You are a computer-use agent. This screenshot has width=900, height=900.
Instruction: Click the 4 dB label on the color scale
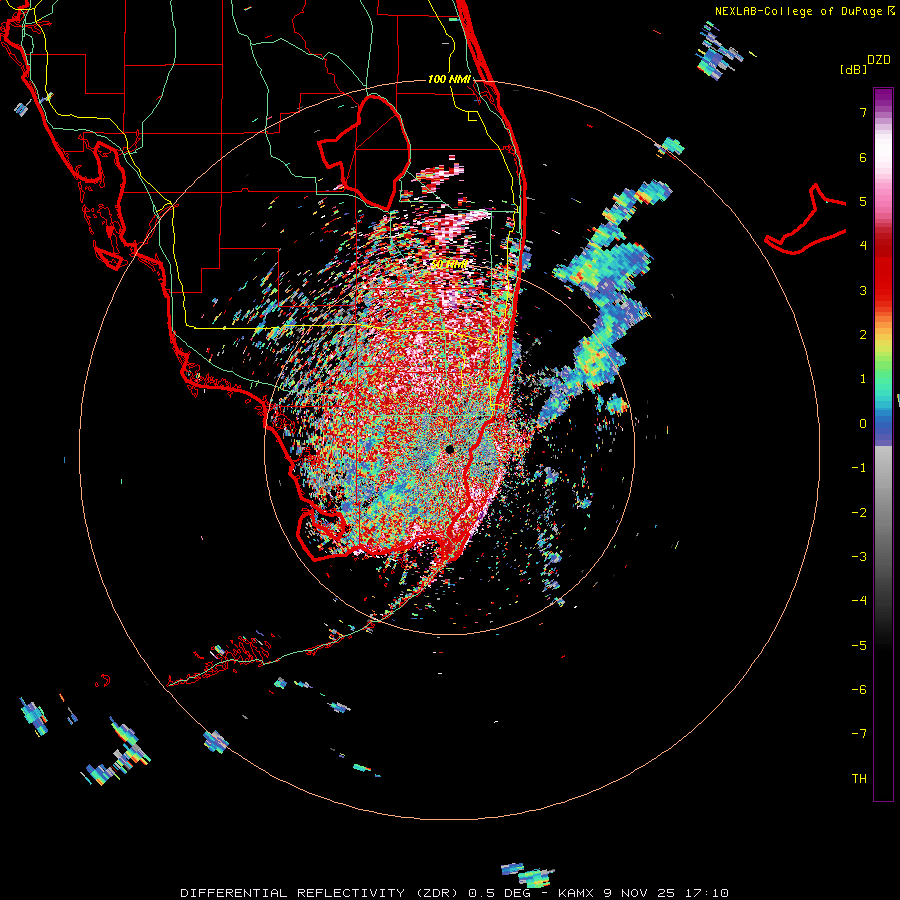point(863,246)
